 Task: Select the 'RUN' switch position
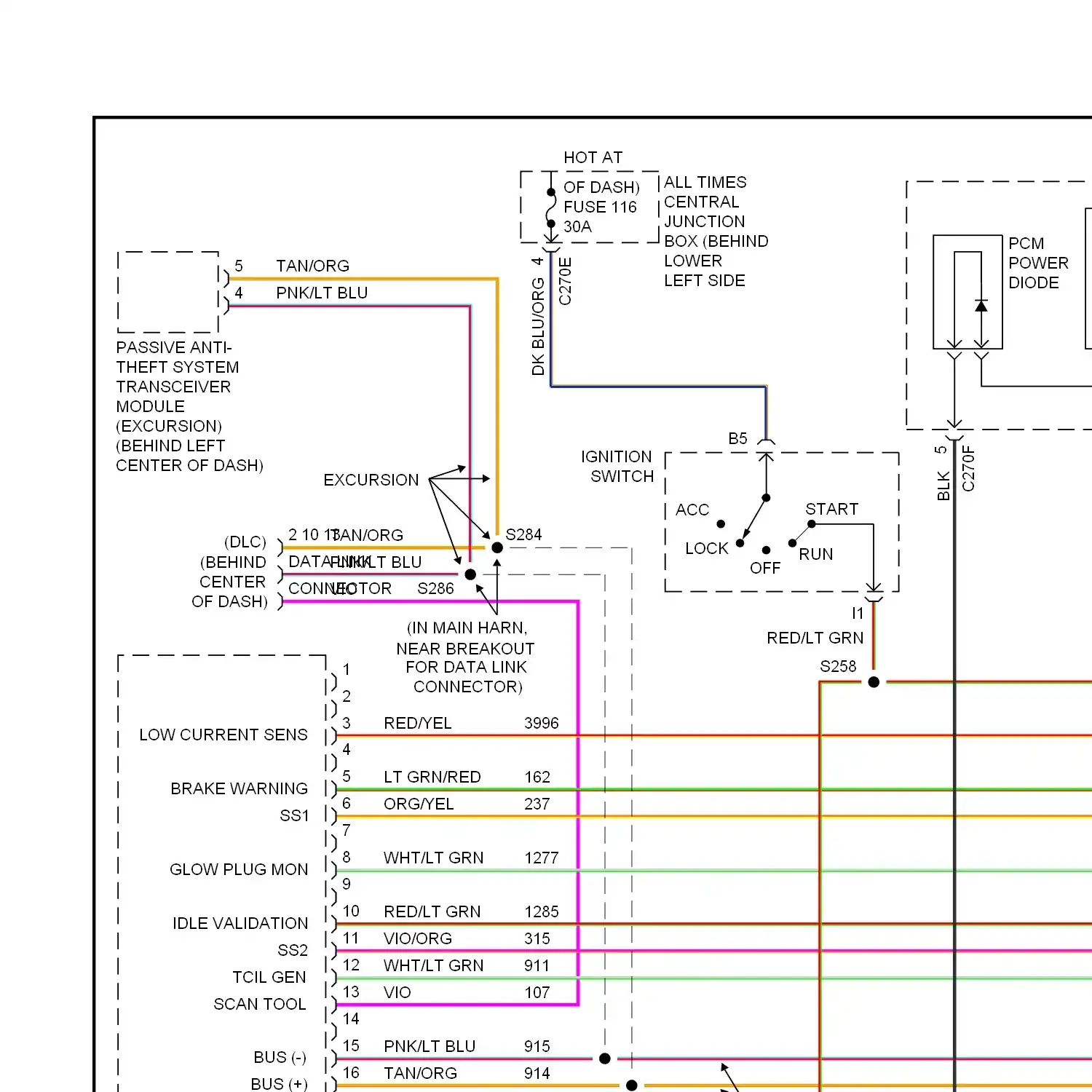pyautogui.click(x=815, y=554)
